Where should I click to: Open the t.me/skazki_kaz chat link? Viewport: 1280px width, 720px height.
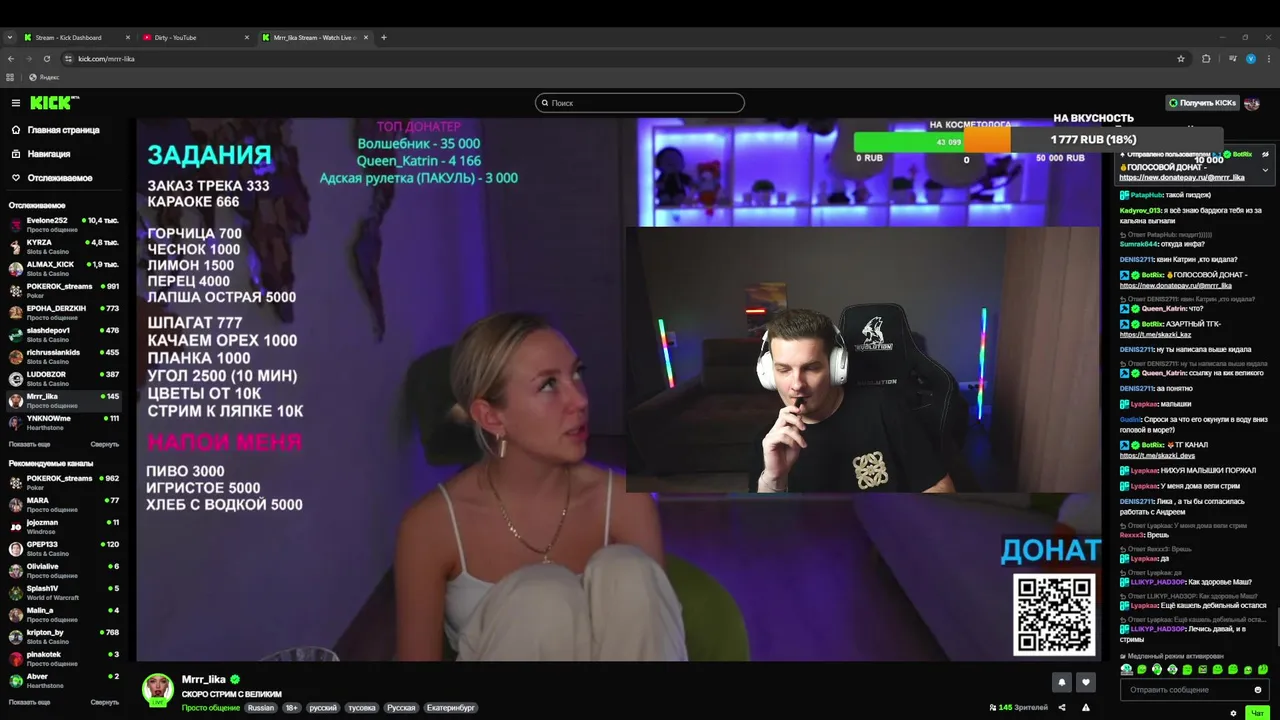point(1155,334)
